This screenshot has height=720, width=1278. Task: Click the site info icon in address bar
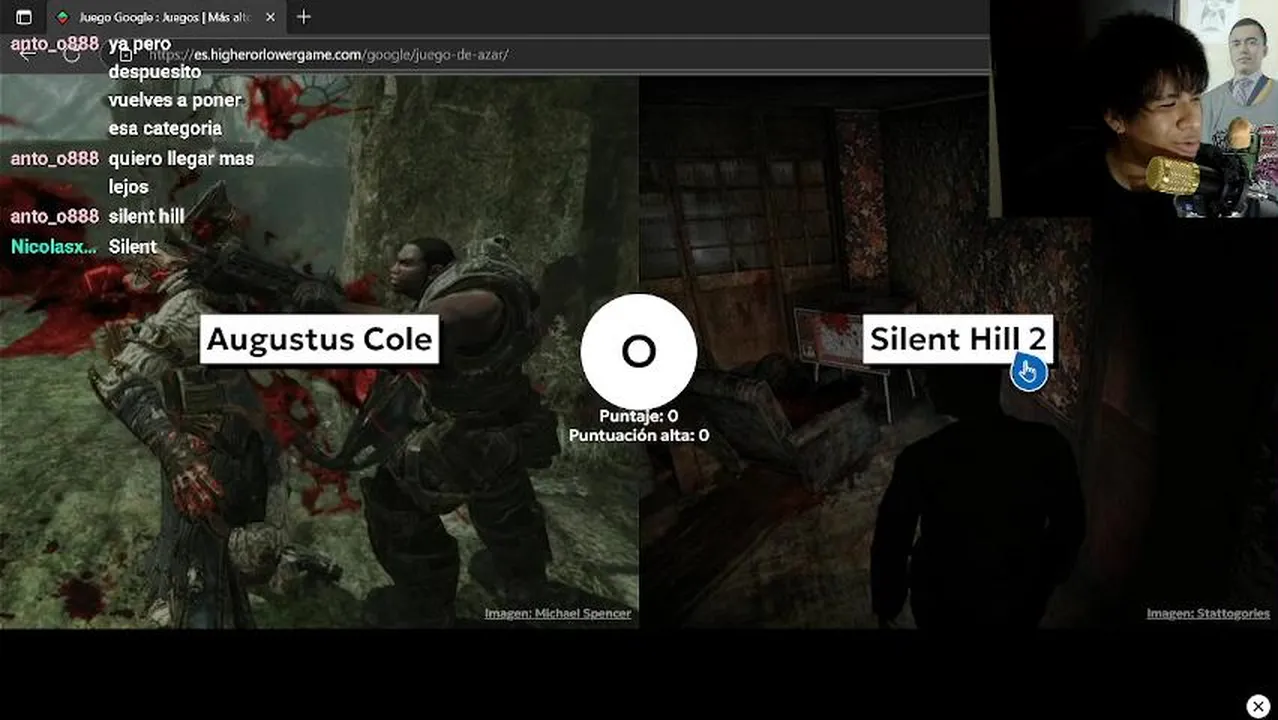click(126, 54)
